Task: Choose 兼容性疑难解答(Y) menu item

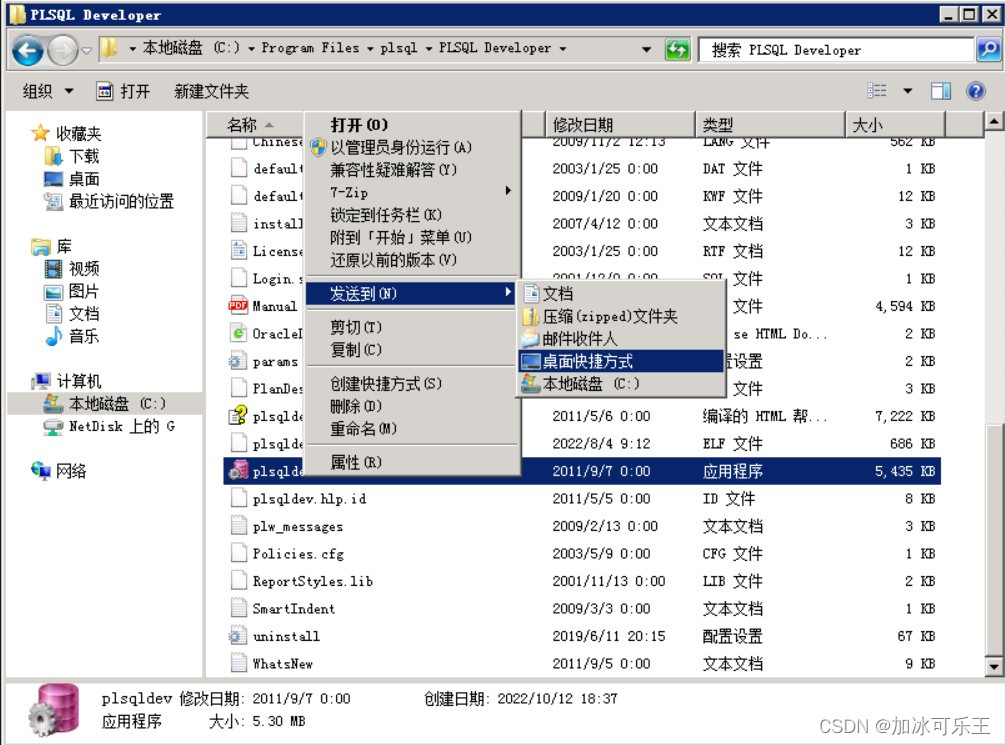Action: tap(412, 169)
